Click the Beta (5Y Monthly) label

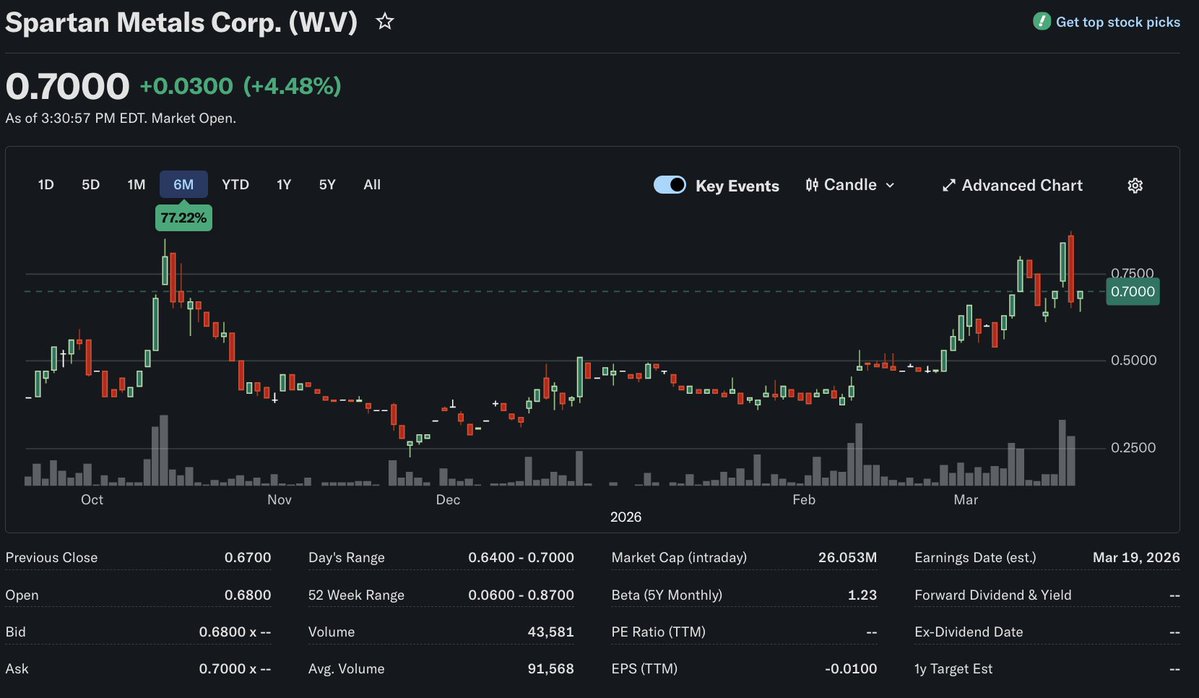click(667, 595)
